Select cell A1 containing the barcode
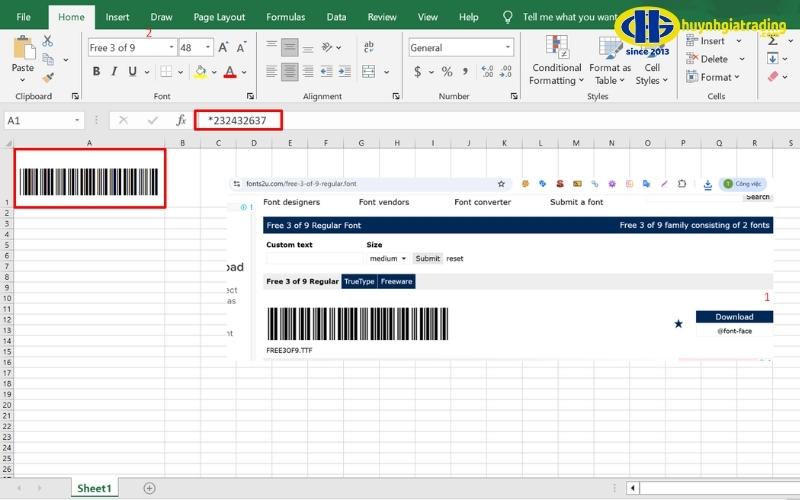This screenshot has height=500, width=800. coord(90,178)
